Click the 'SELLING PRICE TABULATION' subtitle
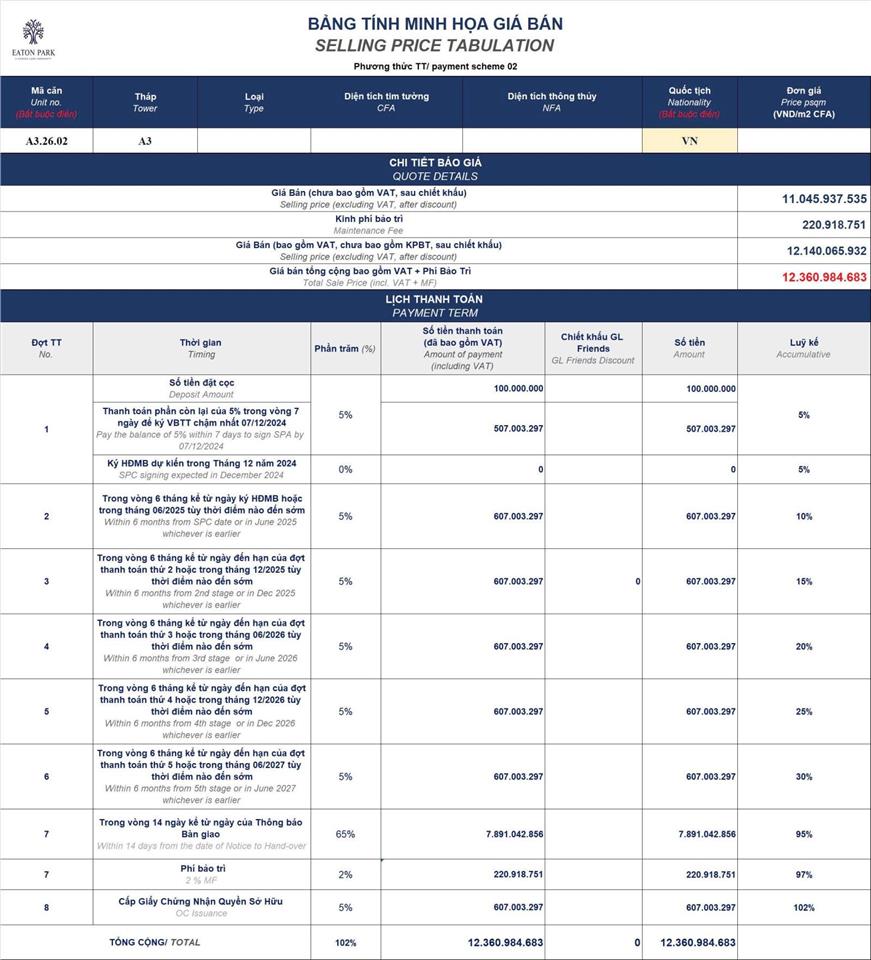The width and height of the screenshot is (871, 960). (x=435, y=45)
